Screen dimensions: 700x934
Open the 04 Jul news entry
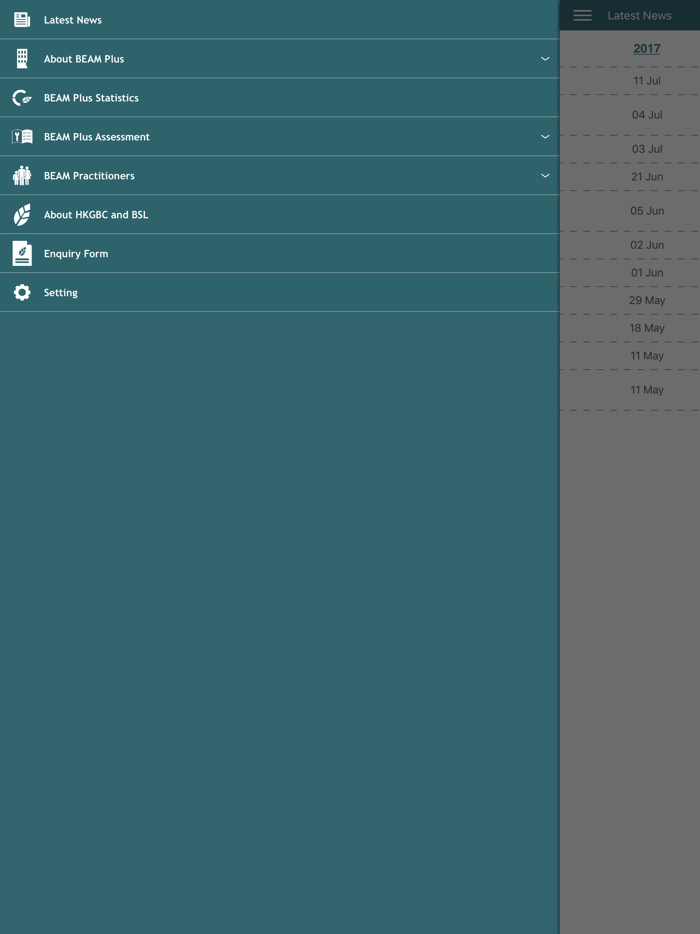coord(630,115)
